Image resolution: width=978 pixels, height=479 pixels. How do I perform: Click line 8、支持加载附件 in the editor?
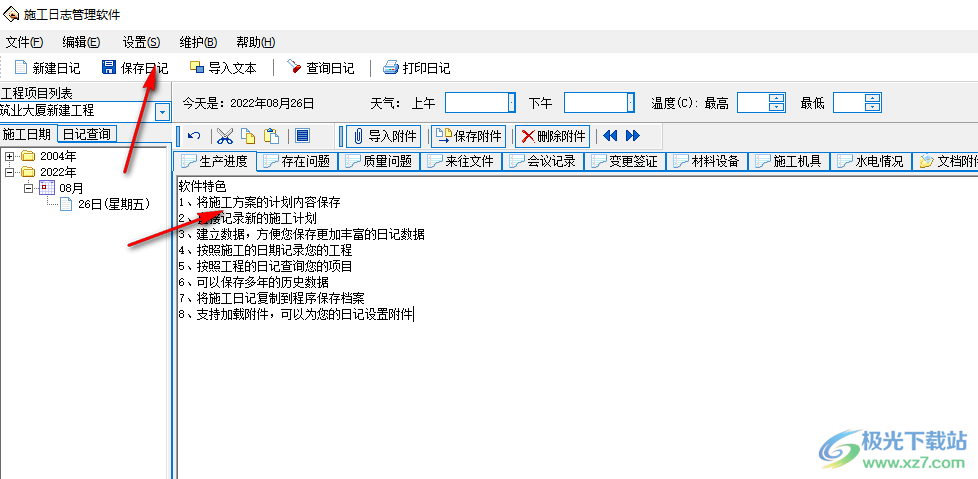tap(296, 315)
